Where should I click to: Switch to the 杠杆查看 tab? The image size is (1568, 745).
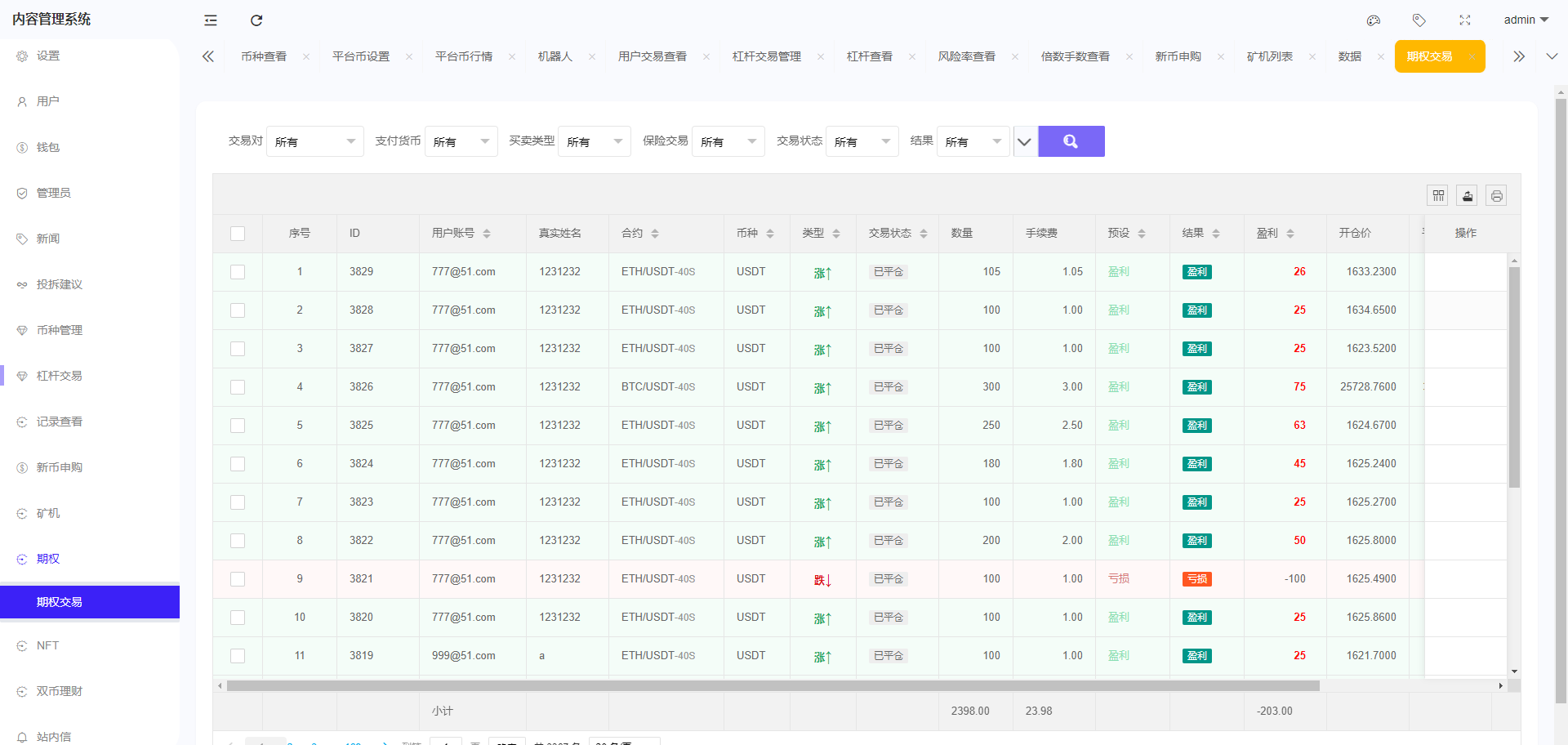pos(869,56)
